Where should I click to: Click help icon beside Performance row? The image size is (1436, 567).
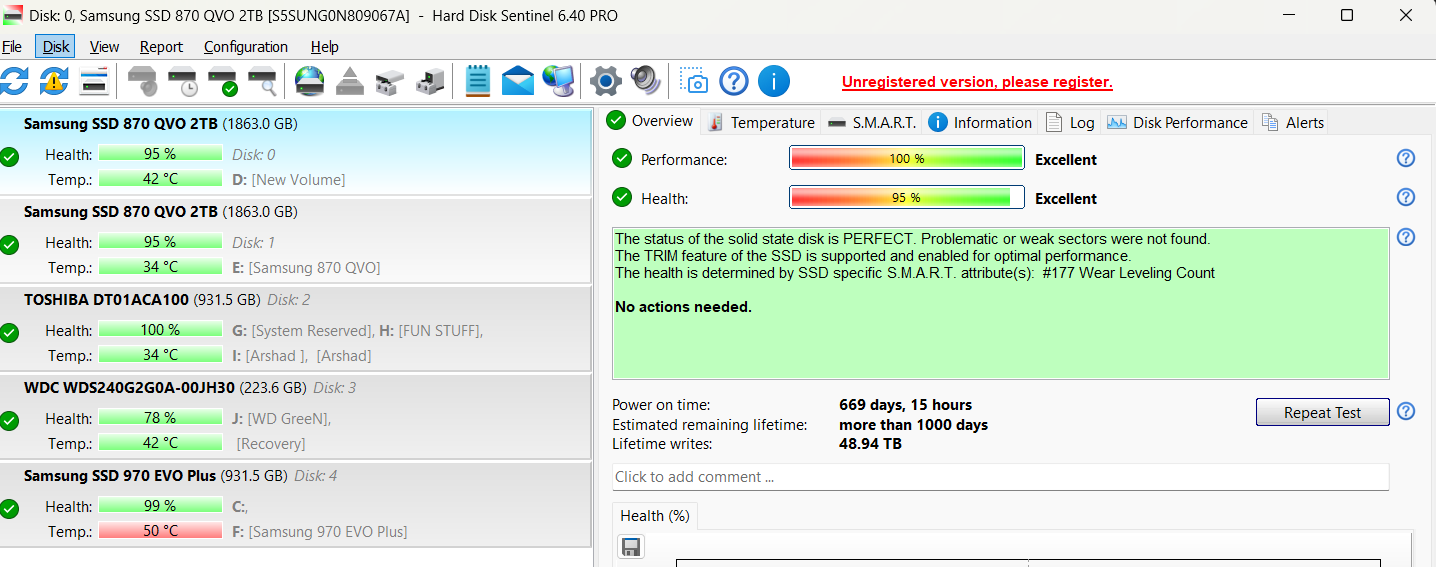coord(1406,158)
